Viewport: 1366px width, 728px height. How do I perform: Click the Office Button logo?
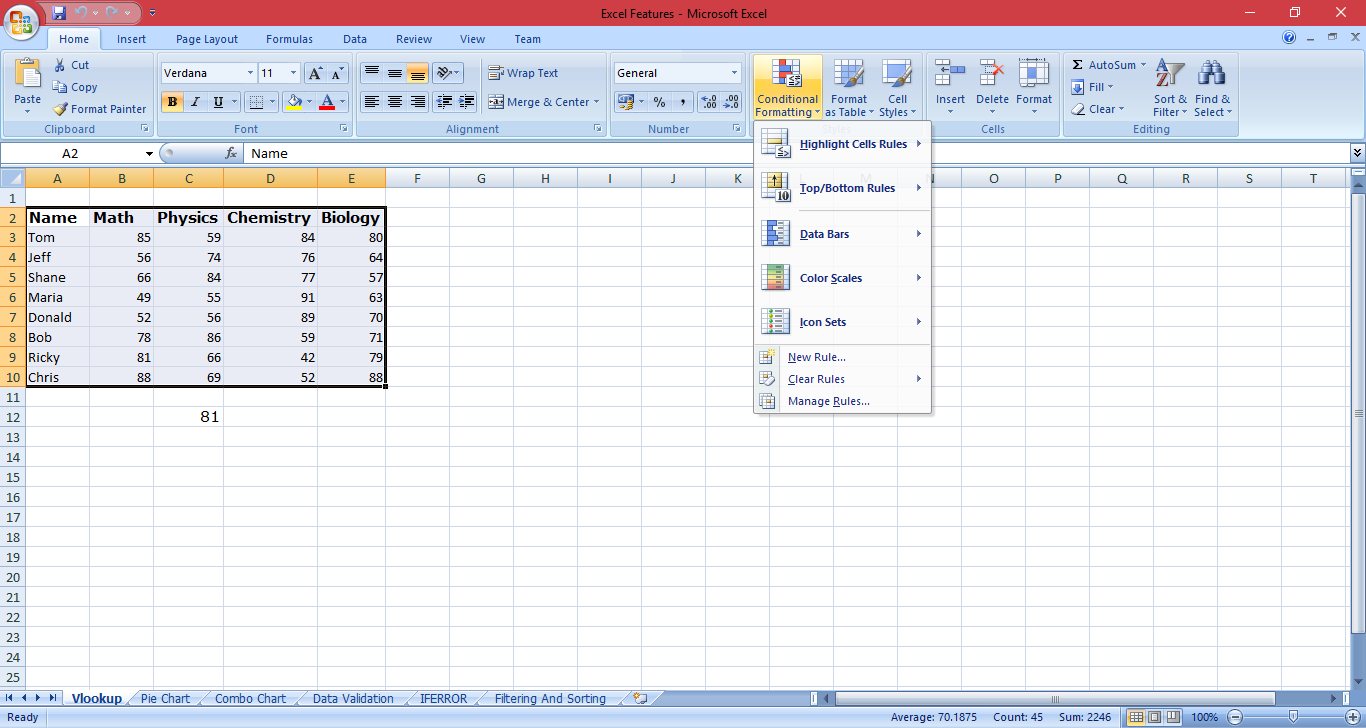click(x=22, y=20)
